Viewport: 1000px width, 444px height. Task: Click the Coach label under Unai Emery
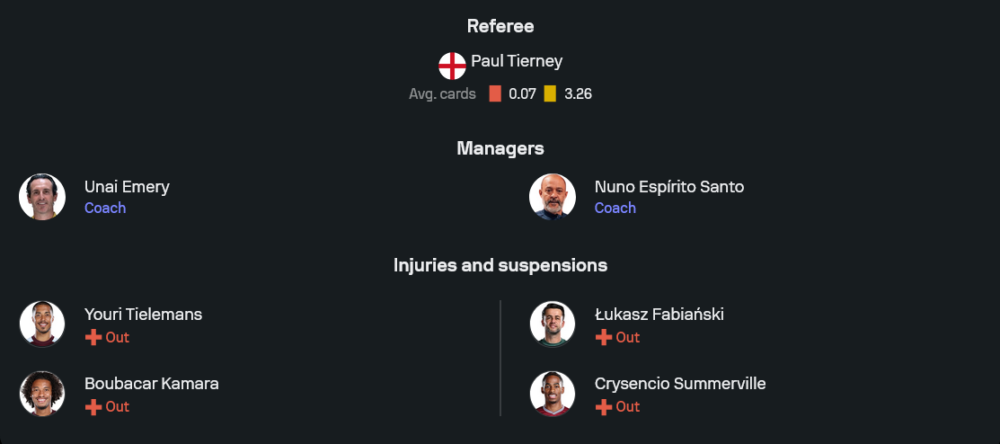[x=105, y=208]
